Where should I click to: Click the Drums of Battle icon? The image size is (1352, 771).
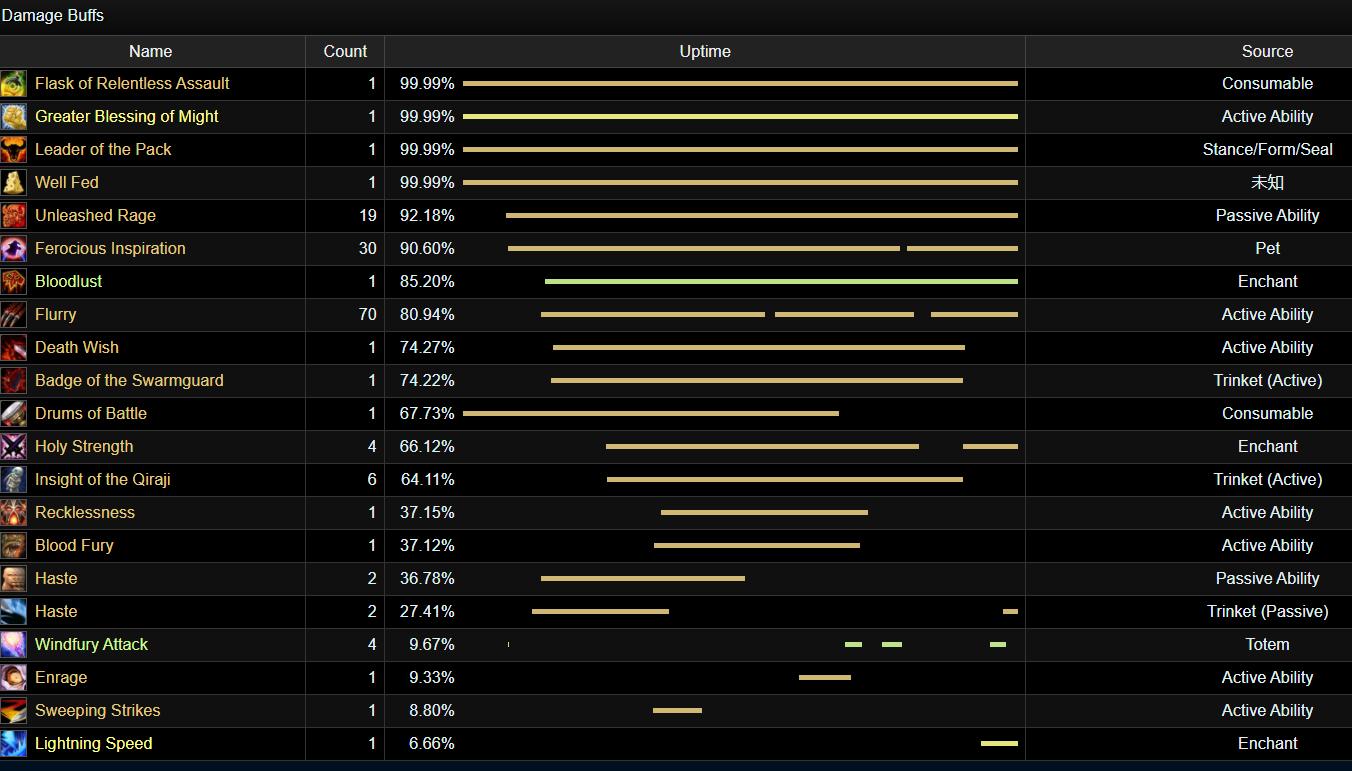(14, 414)
